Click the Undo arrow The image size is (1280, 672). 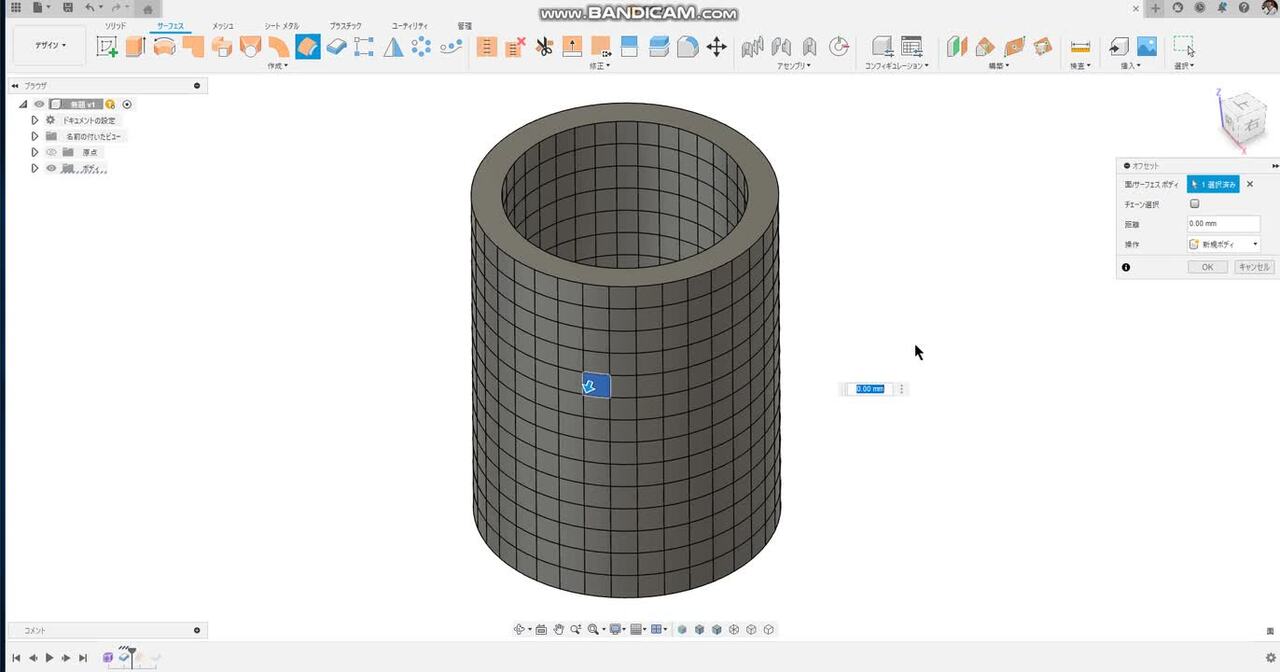(90, 7)
